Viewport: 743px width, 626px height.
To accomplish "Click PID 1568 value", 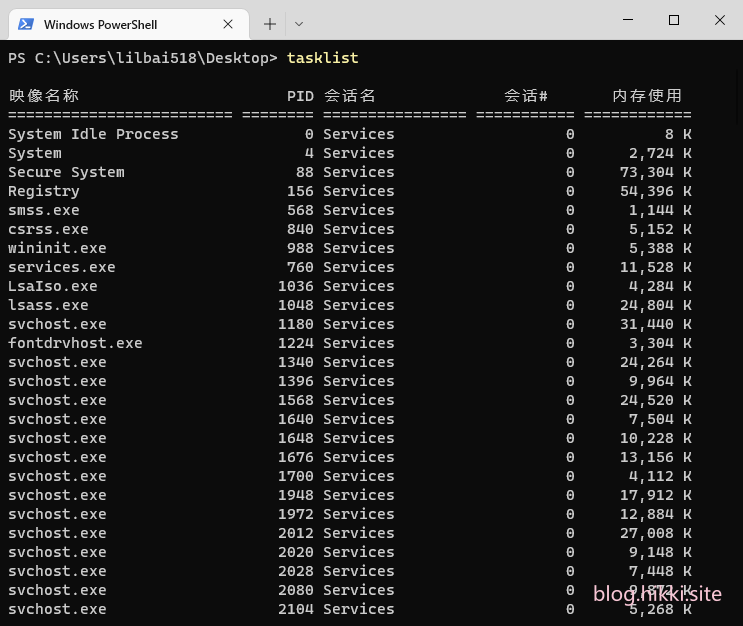I will point(296,400).
